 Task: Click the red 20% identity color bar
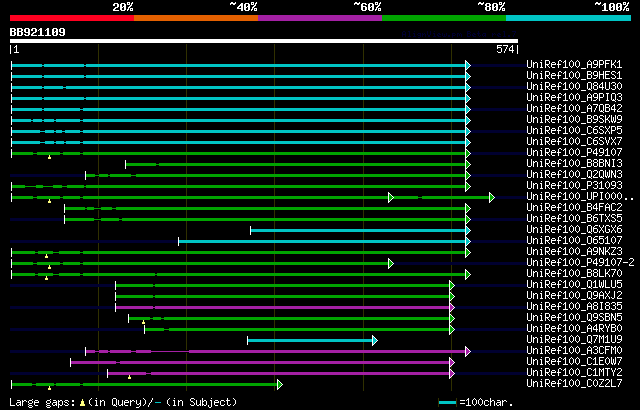pos(72,18)
